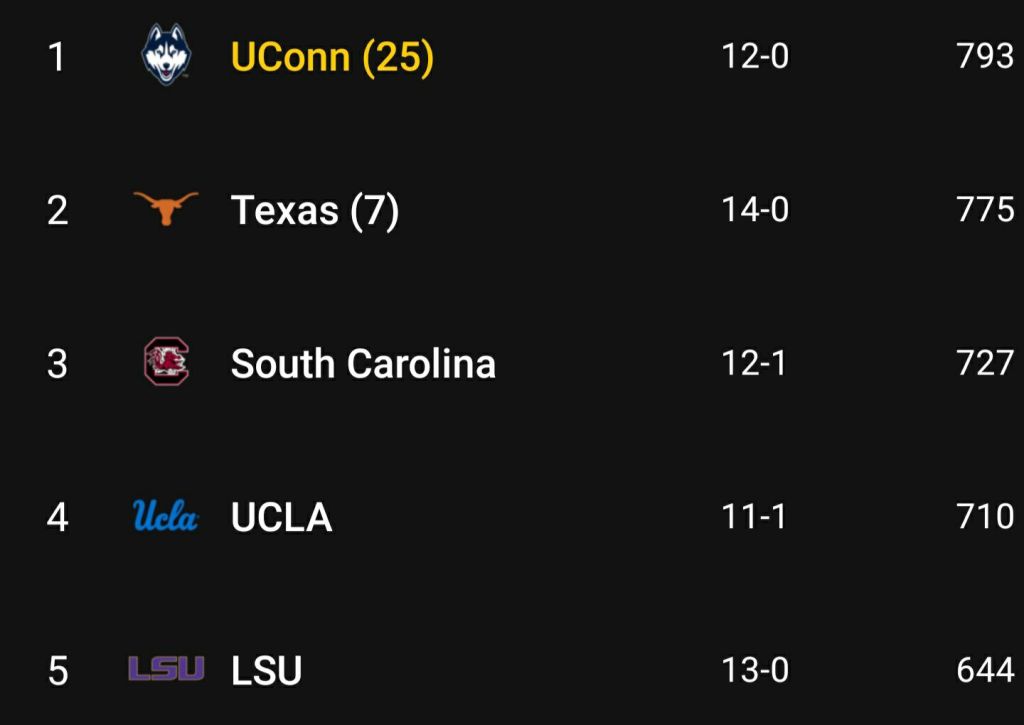Open the UCLA team name link
This screenshot has height=725, width=1024.
(281, 518)
